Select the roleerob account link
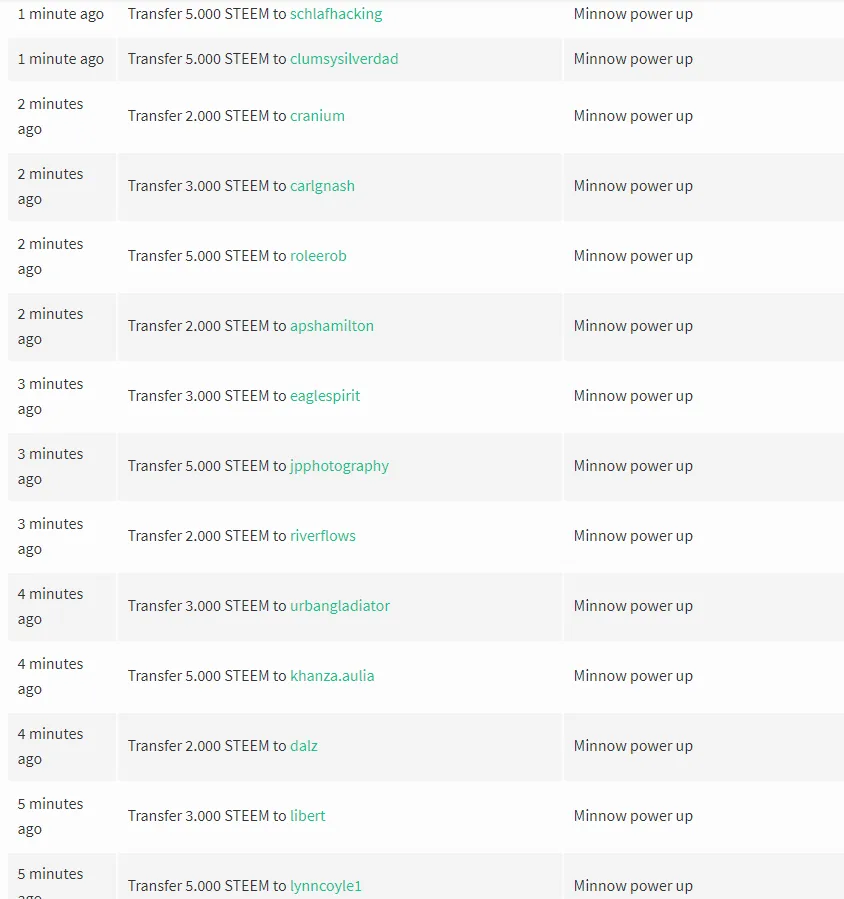The height and width of the screenshot is (899, 844). [x=318, y=256]
